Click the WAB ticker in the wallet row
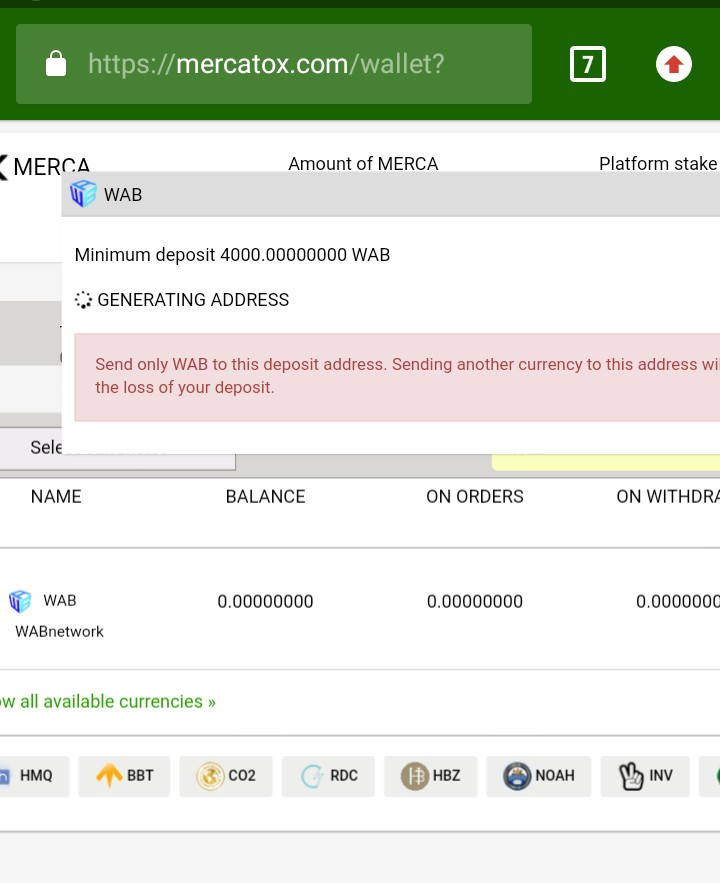 click(x=60, y=600)
